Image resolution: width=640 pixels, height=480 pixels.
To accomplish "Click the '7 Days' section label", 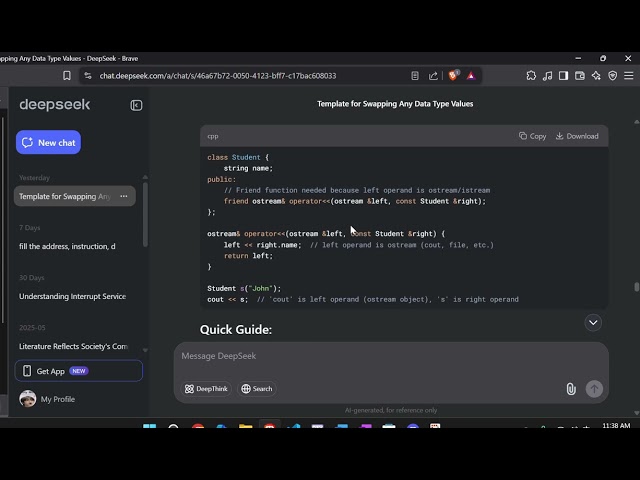I will (x=29, y=228).
